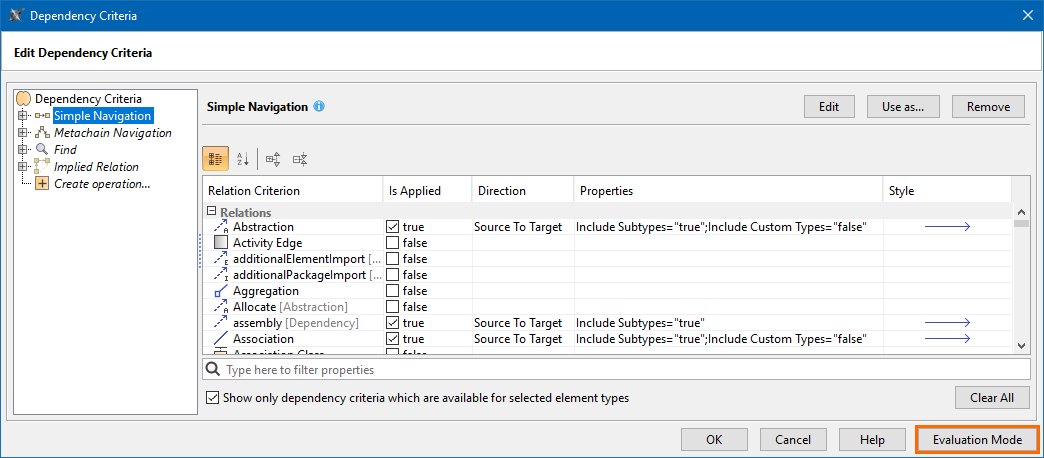
Task: Select Simple Navigation in the tree
Action: pos(102,116)
